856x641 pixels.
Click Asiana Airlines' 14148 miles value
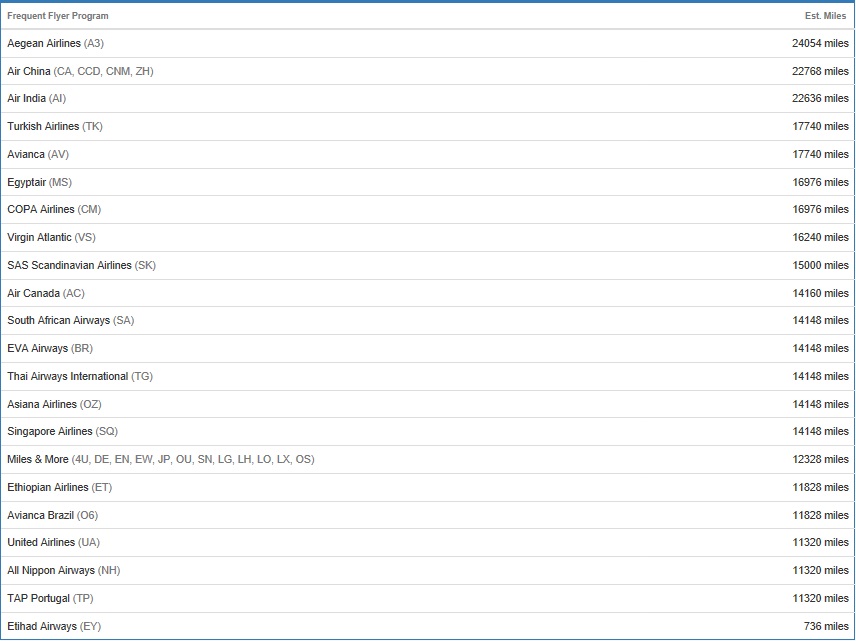821,404
